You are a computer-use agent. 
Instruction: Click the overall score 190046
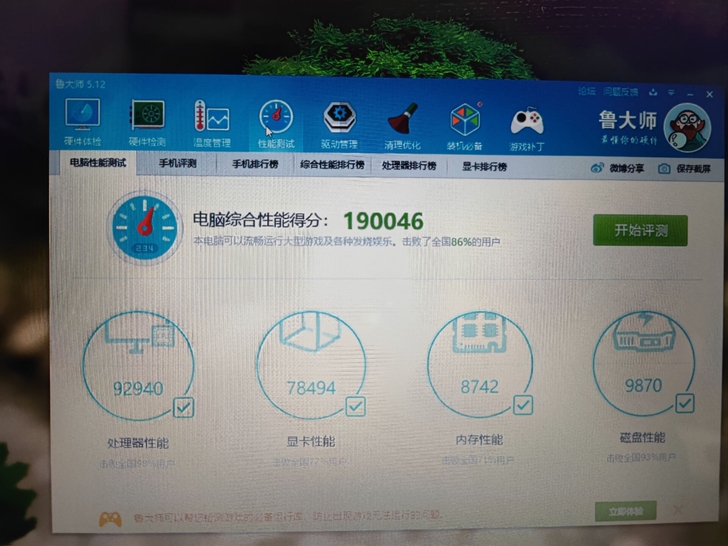coord(384,221)
